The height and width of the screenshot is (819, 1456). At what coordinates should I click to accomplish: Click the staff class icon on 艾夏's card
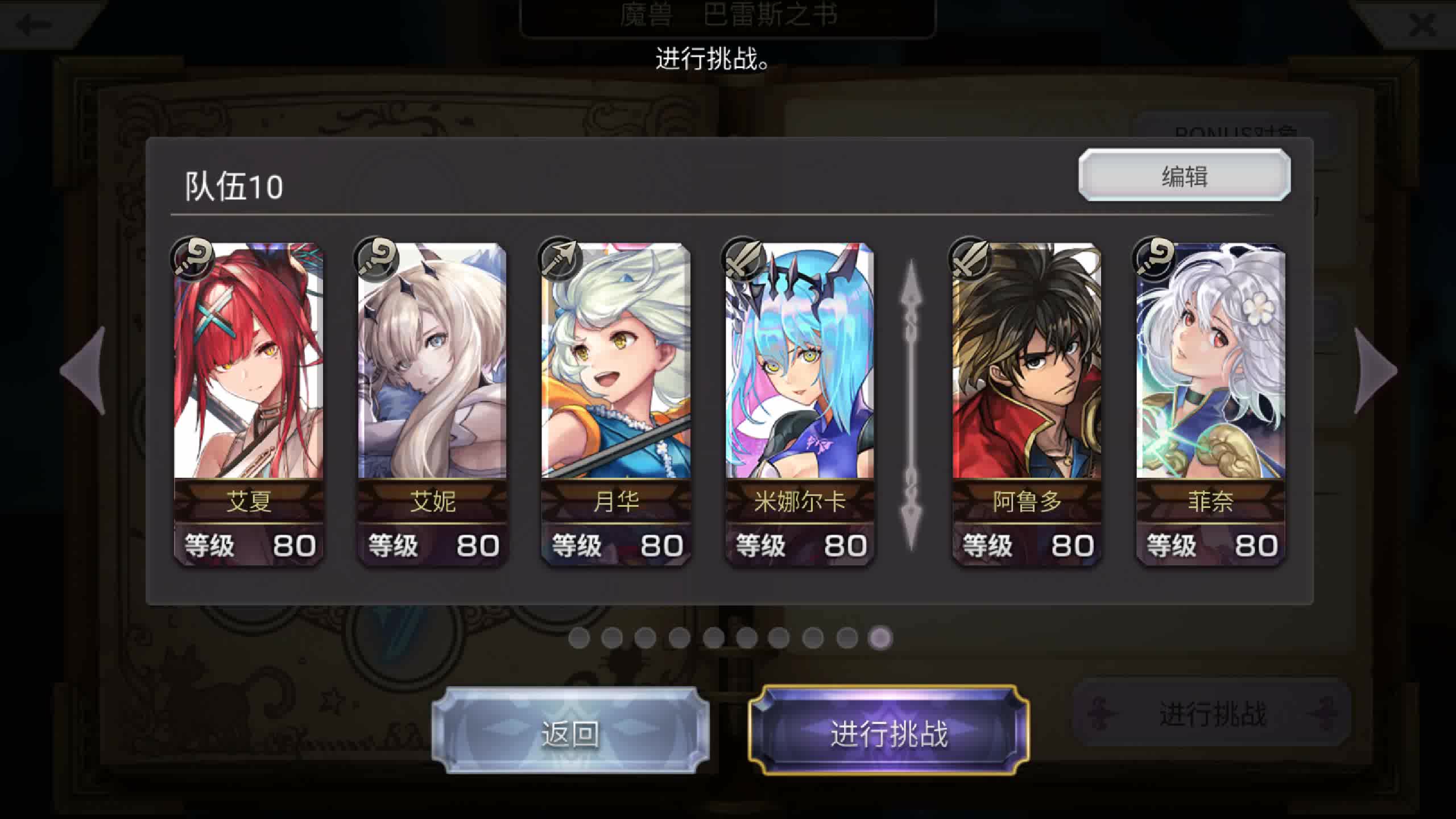[x=193, y=259]
